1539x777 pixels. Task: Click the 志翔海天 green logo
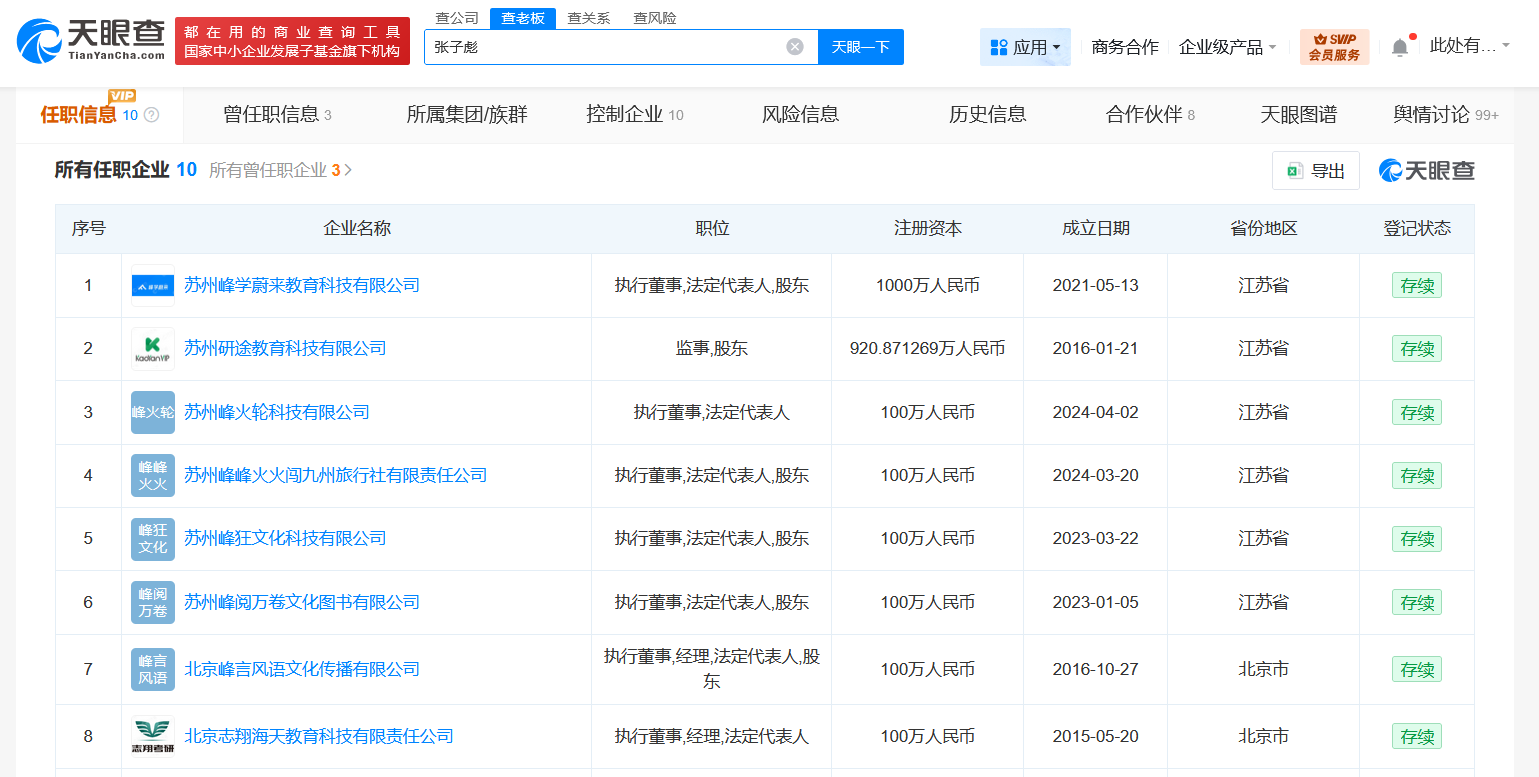(152, 736)
